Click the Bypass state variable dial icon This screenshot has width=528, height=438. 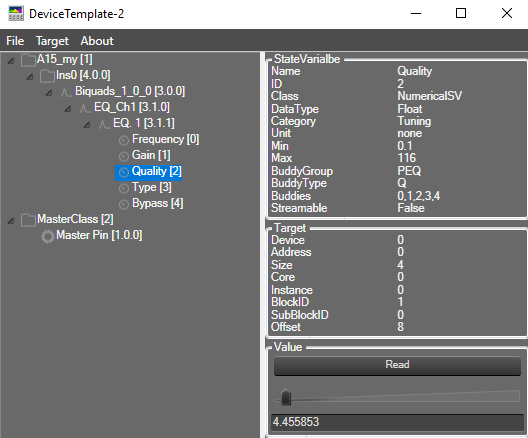click(124, 204)
